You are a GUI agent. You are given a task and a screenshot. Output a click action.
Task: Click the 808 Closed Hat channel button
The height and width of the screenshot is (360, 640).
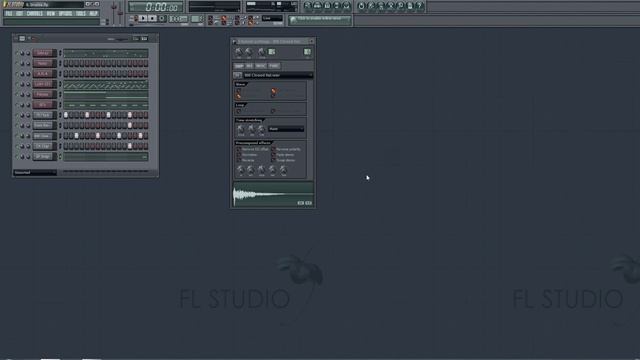pyautogui.click(x=44, y=136)
